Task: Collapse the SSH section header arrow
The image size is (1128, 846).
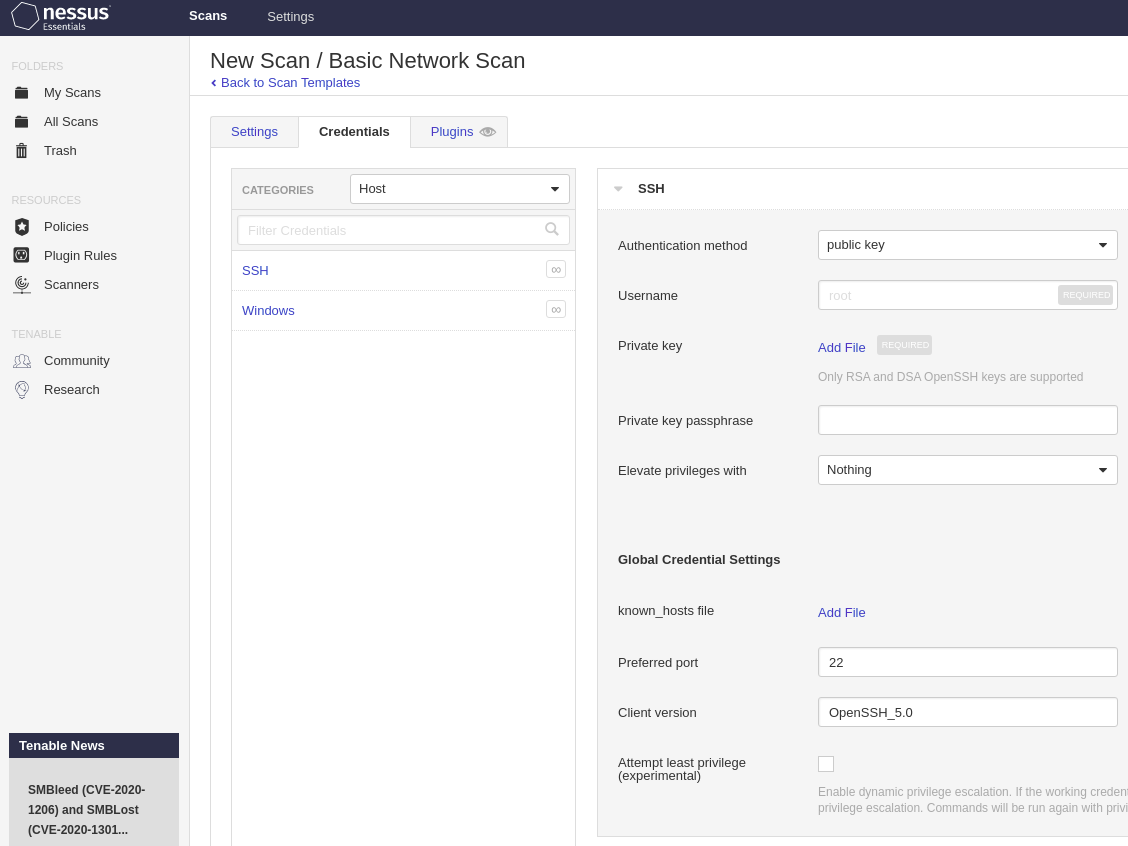Action: pos(618,189)
